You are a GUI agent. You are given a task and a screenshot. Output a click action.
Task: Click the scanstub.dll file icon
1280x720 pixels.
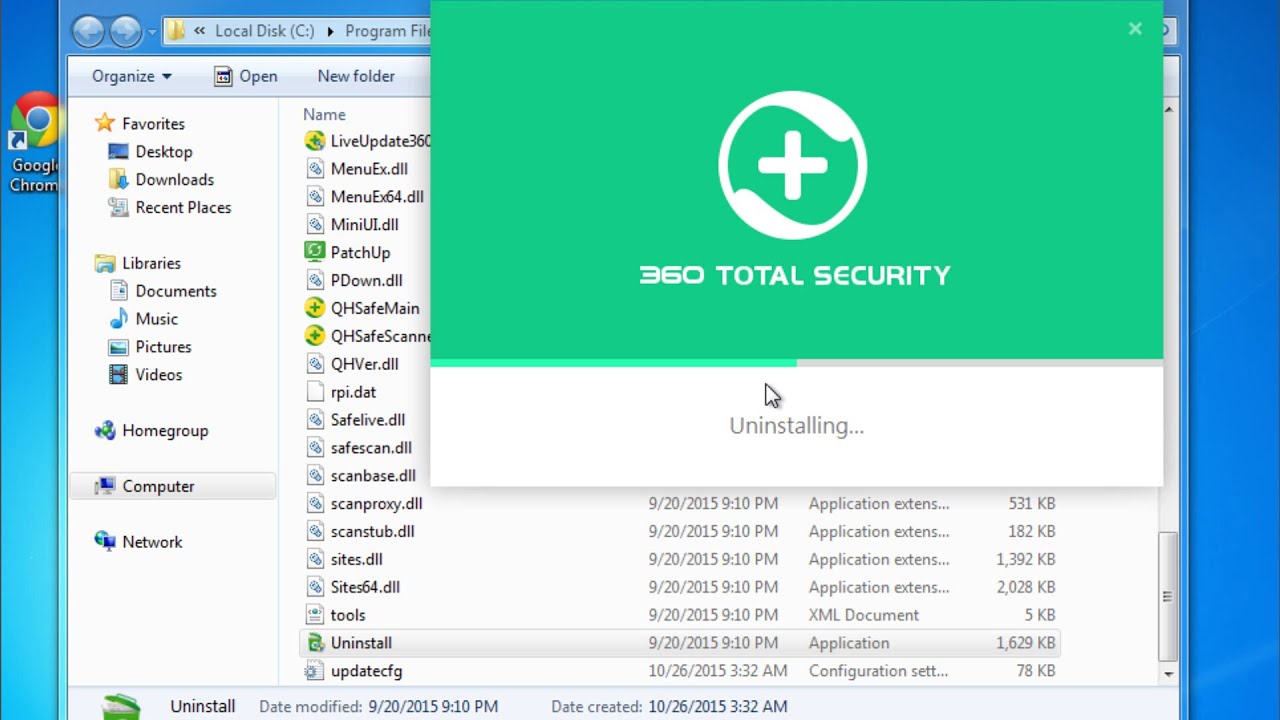pyautogui.click(x=315, y=532)
